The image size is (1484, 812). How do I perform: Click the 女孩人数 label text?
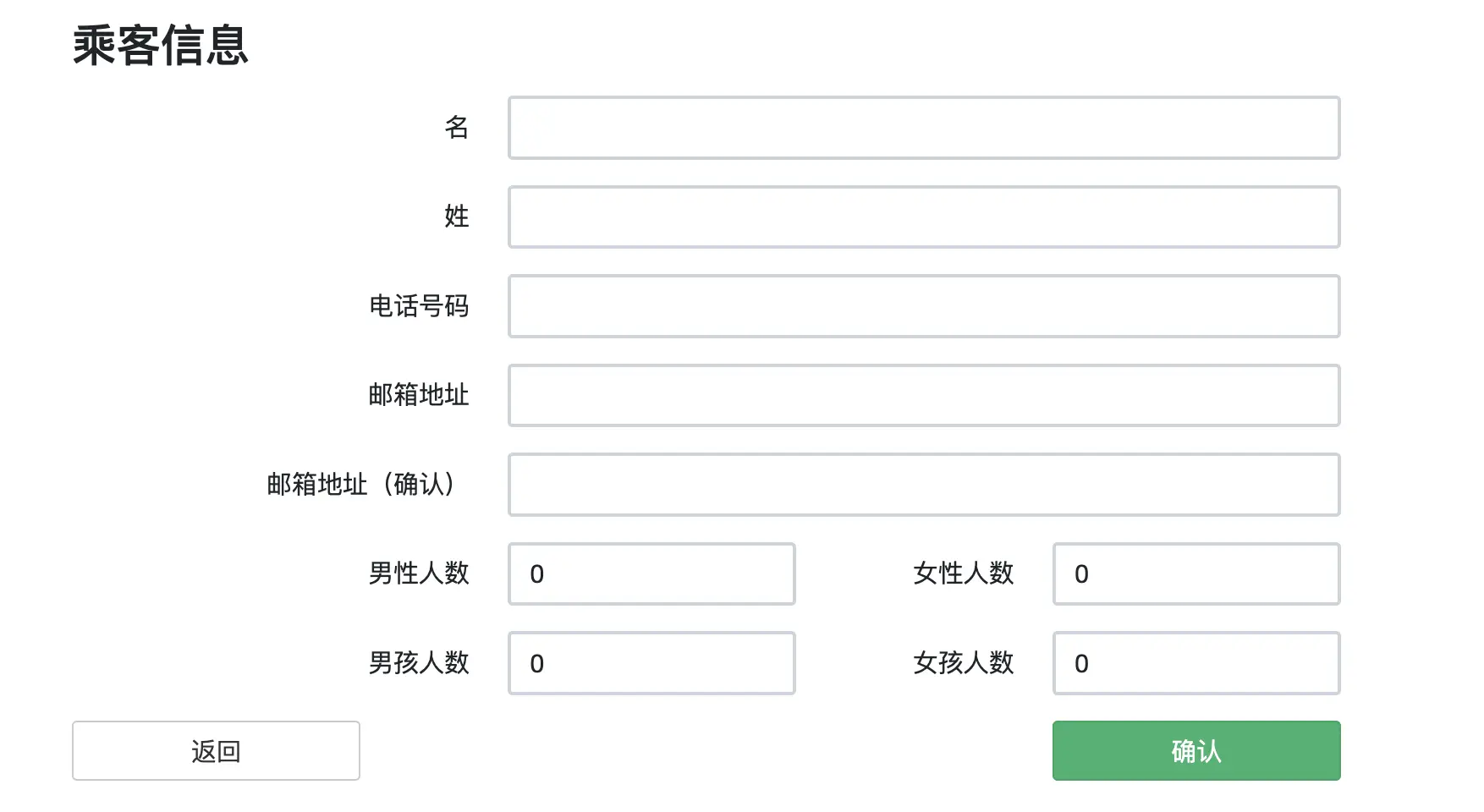click(964, 663)
